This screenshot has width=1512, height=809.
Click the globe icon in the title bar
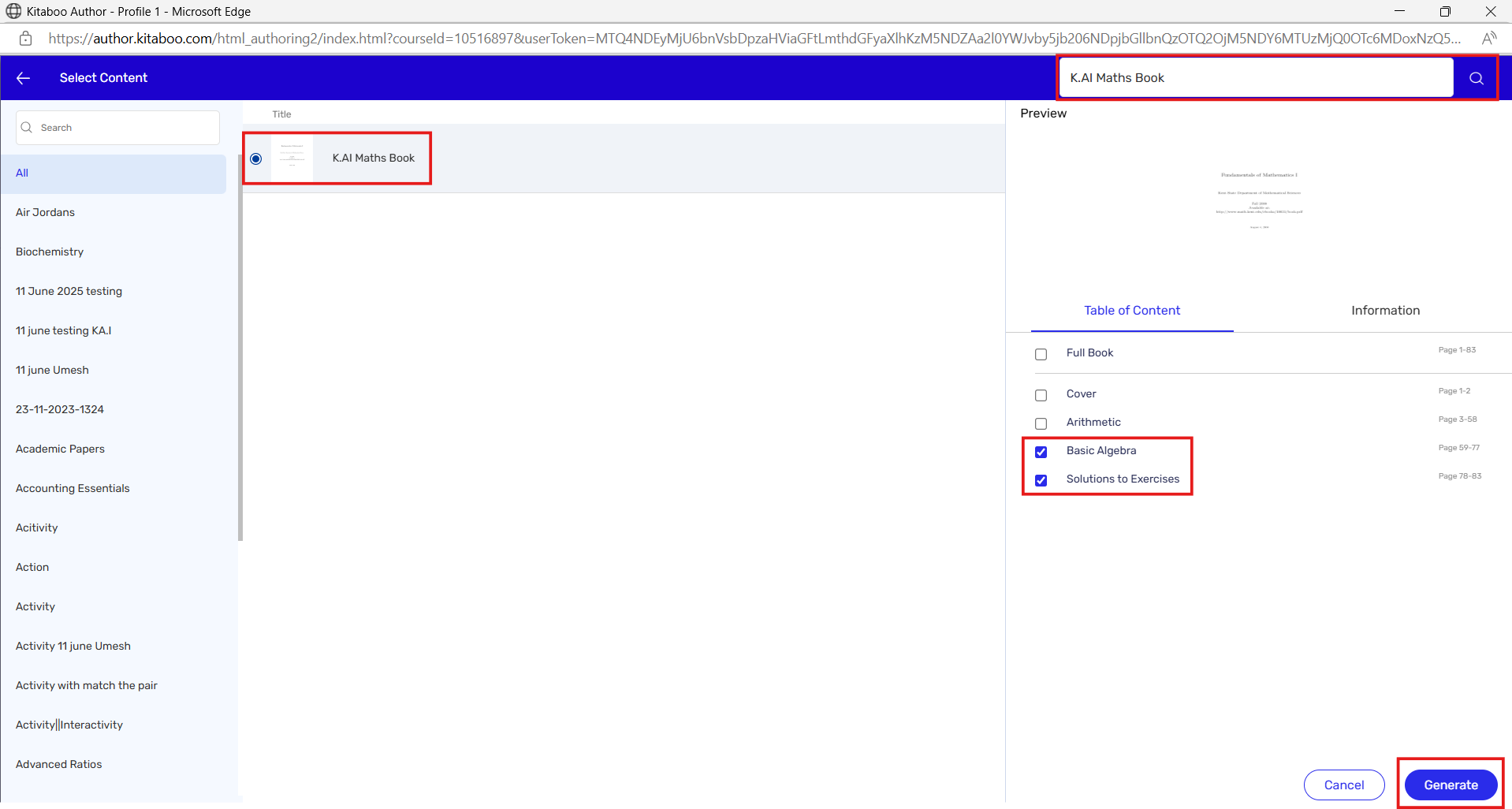[13, 11]
